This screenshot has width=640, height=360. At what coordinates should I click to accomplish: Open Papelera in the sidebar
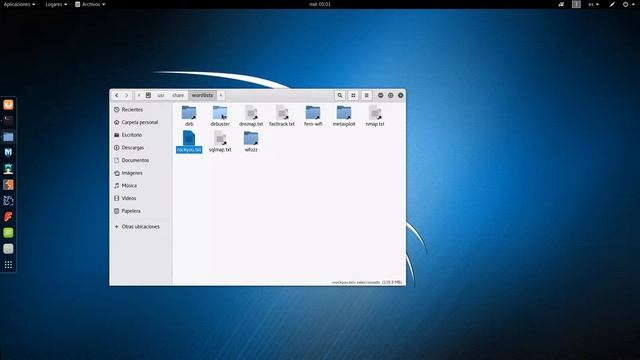click(141, 211)
